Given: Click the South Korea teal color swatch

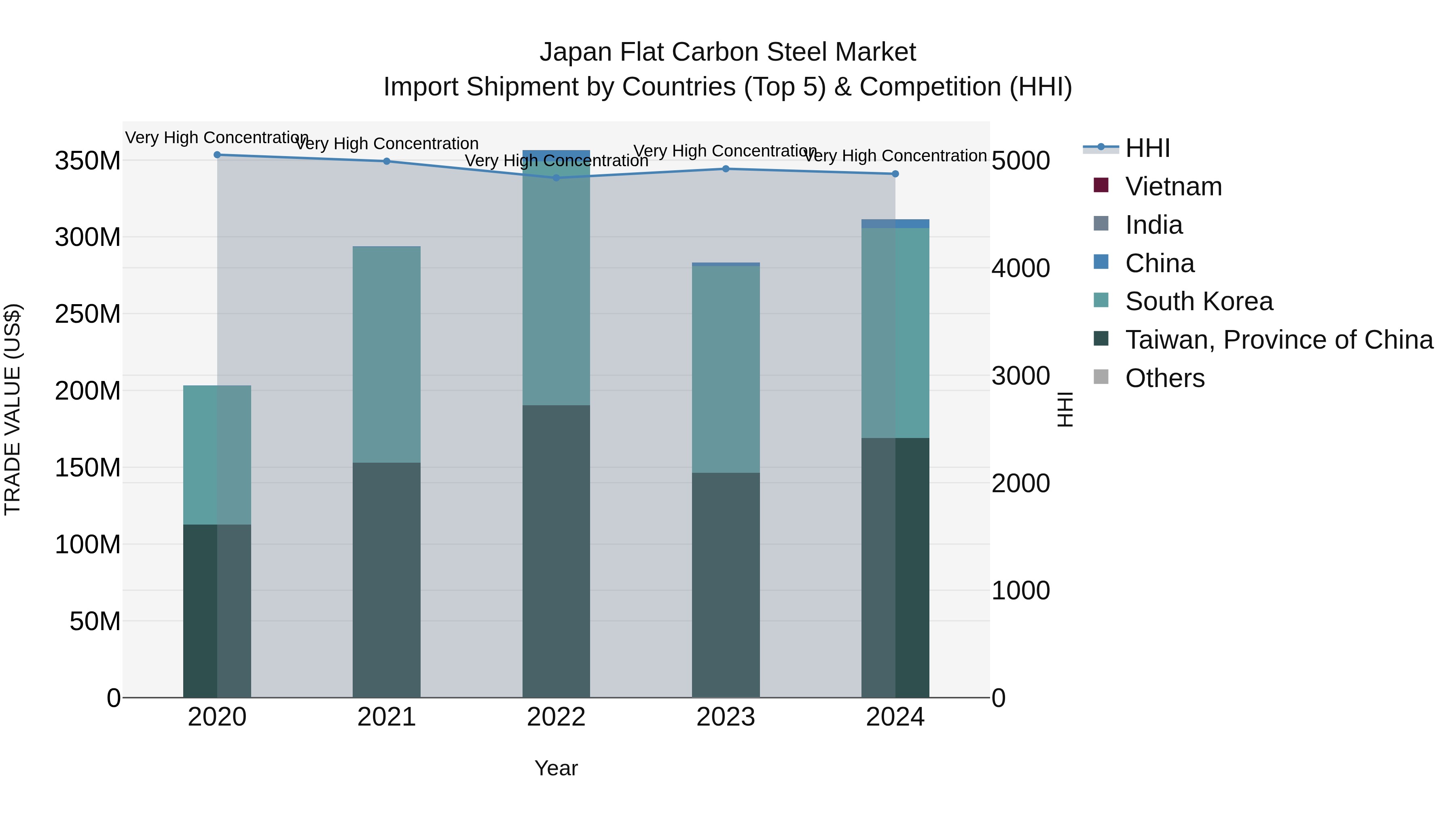Looking at the screenshot, I should (x=1101, y=300).
